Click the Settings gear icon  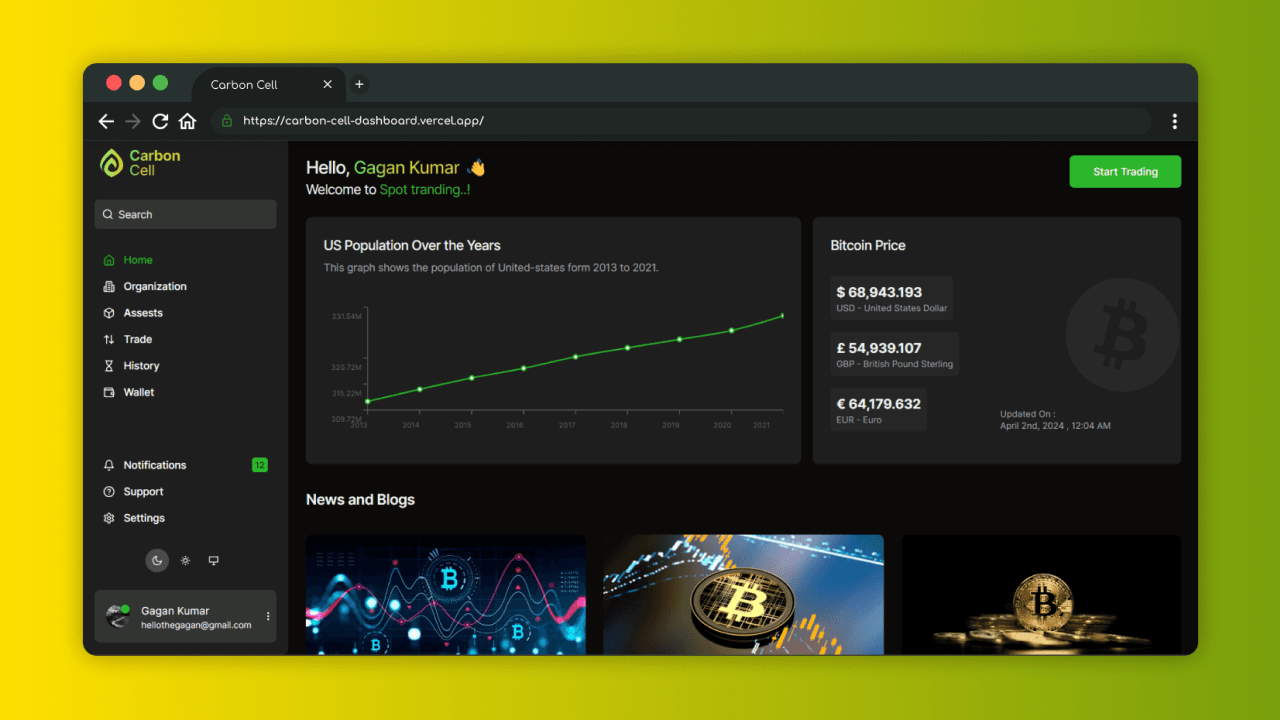109,518
